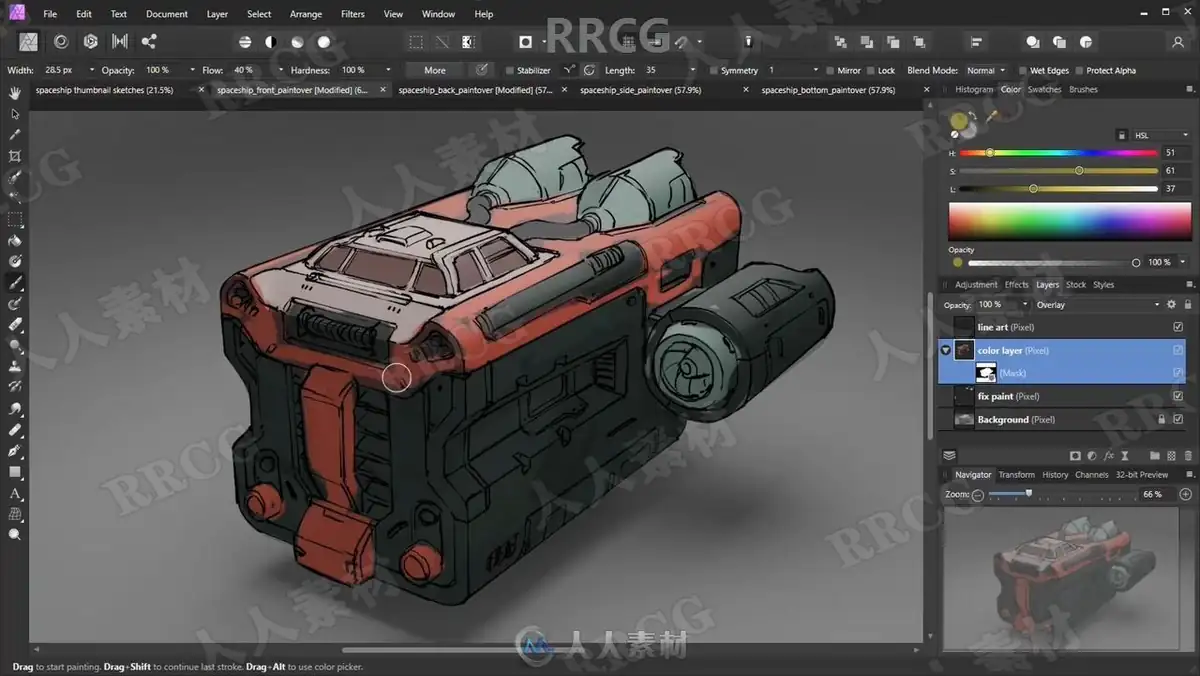This screenshot has width=1200, height=676.
Task: Enable the Mirror checkbox
Action: [x=829, y=70]
